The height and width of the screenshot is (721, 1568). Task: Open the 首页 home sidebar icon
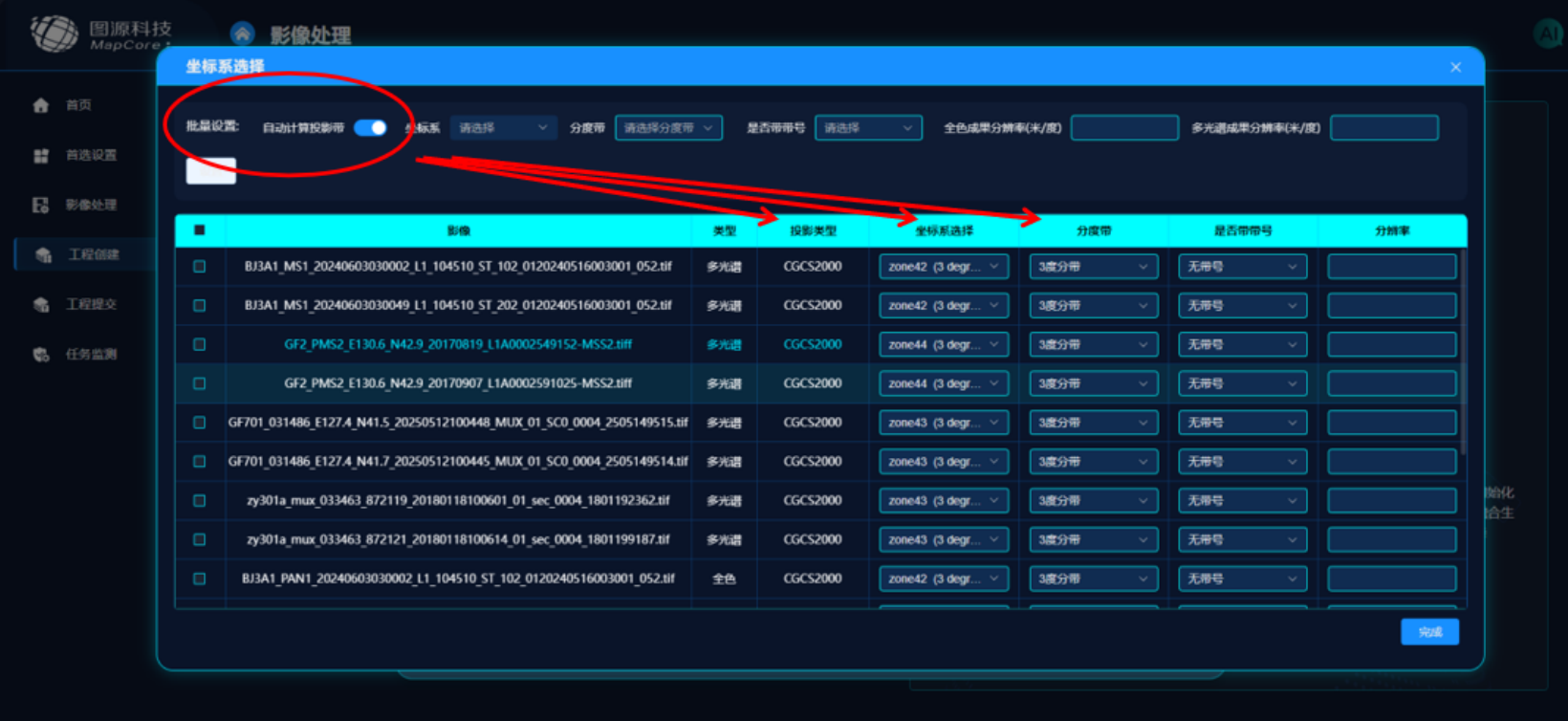41,105
